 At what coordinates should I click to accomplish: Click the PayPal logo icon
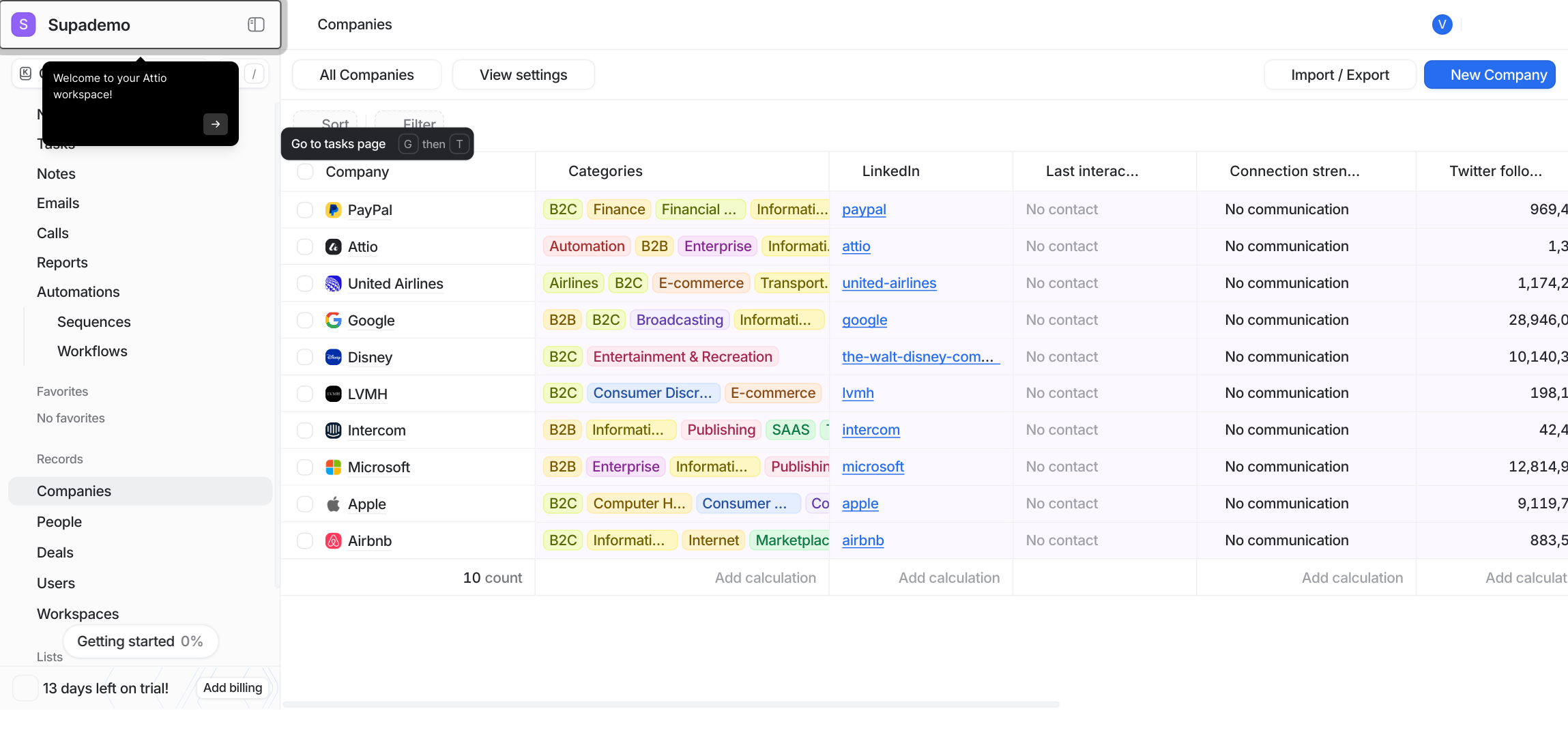(x=333, y=209)
